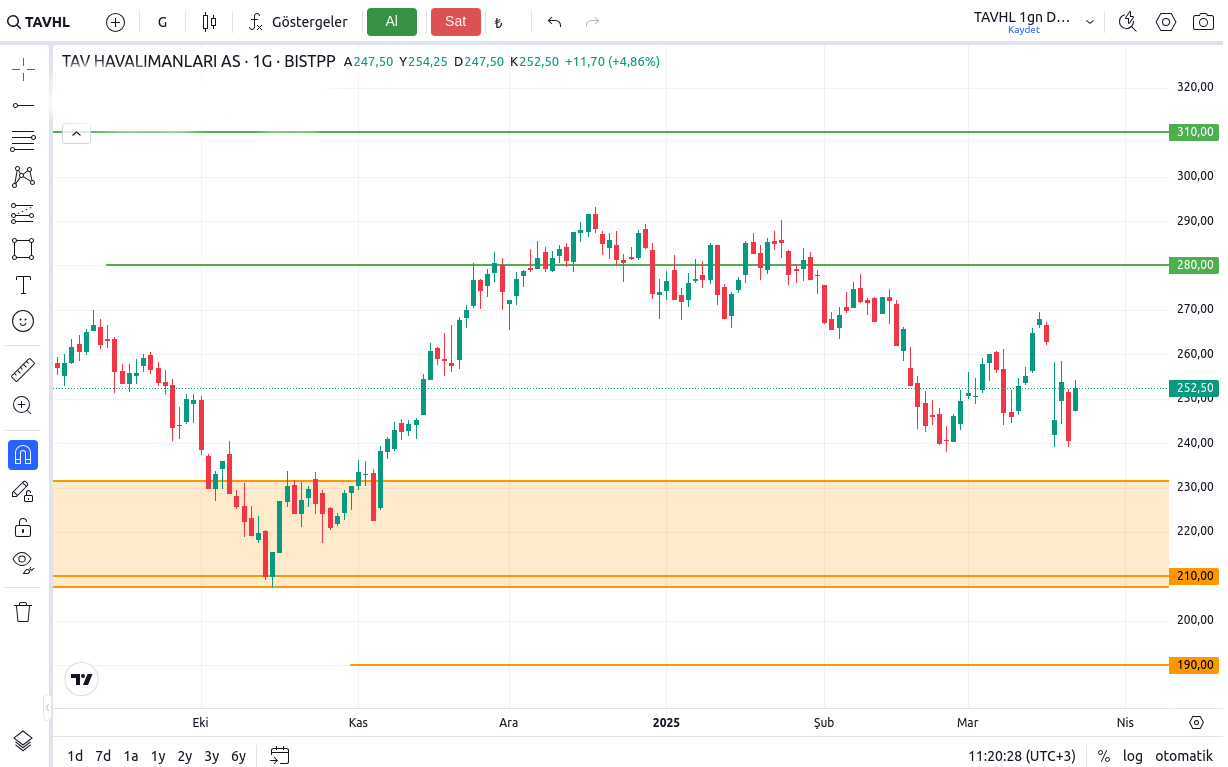Open go to date calendar icon
Viewport: 1228px width, 767px height.
click(x=280, y=756)
